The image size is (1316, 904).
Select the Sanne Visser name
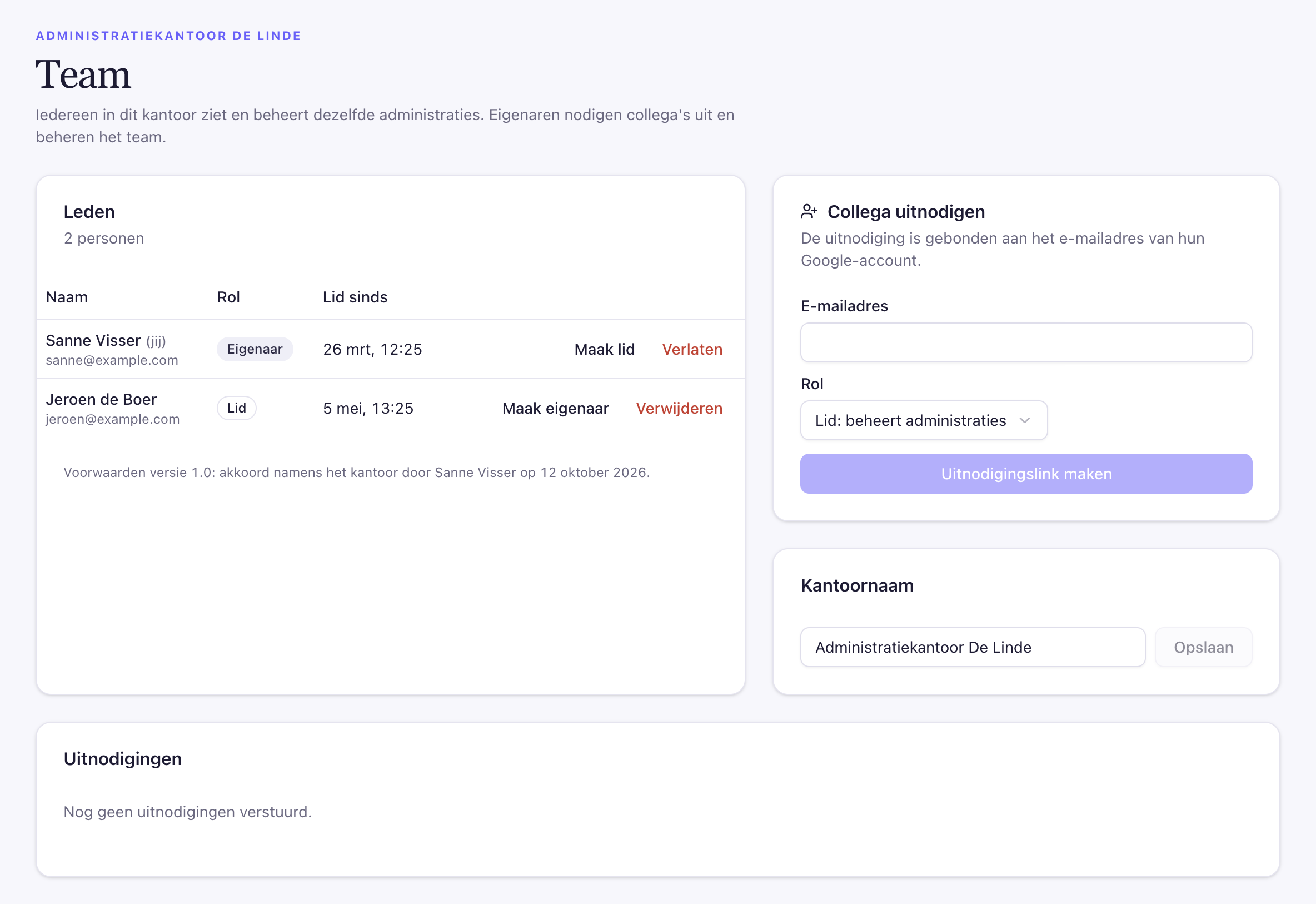coord(93,340)
